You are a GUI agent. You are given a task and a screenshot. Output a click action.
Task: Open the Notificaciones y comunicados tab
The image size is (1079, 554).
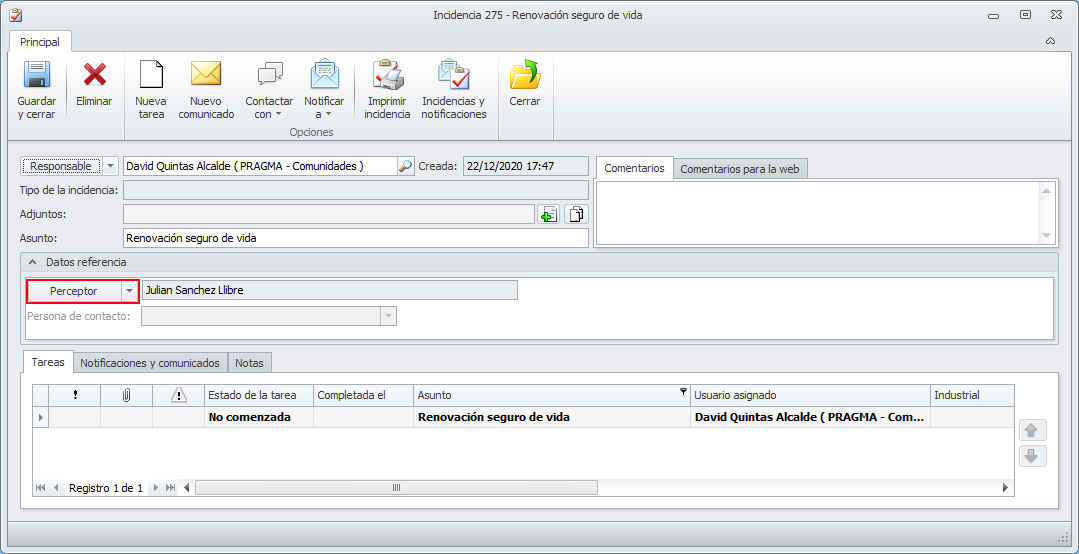point(150,363)
